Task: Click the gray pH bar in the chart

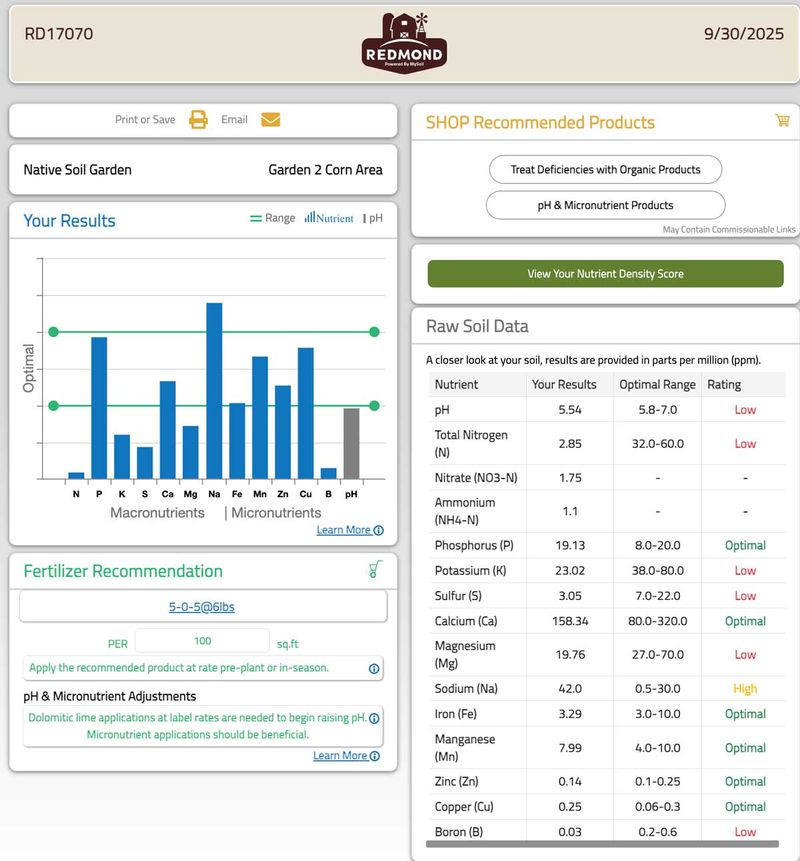Action: 351,443
